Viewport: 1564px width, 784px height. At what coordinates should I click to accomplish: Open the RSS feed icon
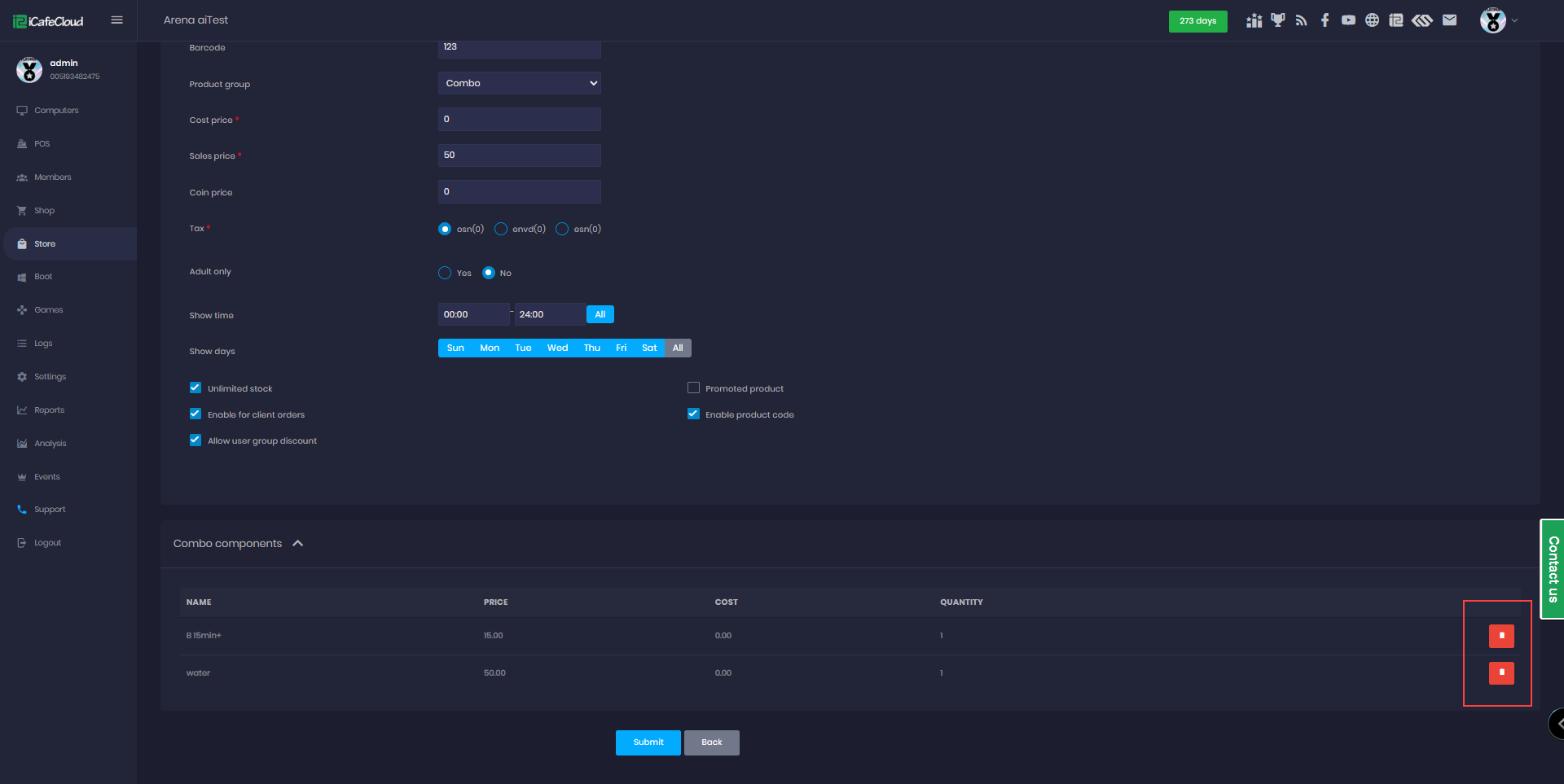point(1301,20)
